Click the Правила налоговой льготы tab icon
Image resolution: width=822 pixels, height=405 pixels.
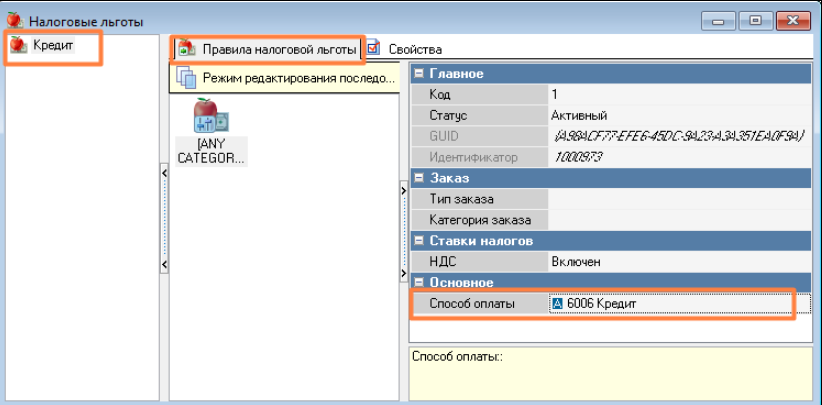point(186,49)
